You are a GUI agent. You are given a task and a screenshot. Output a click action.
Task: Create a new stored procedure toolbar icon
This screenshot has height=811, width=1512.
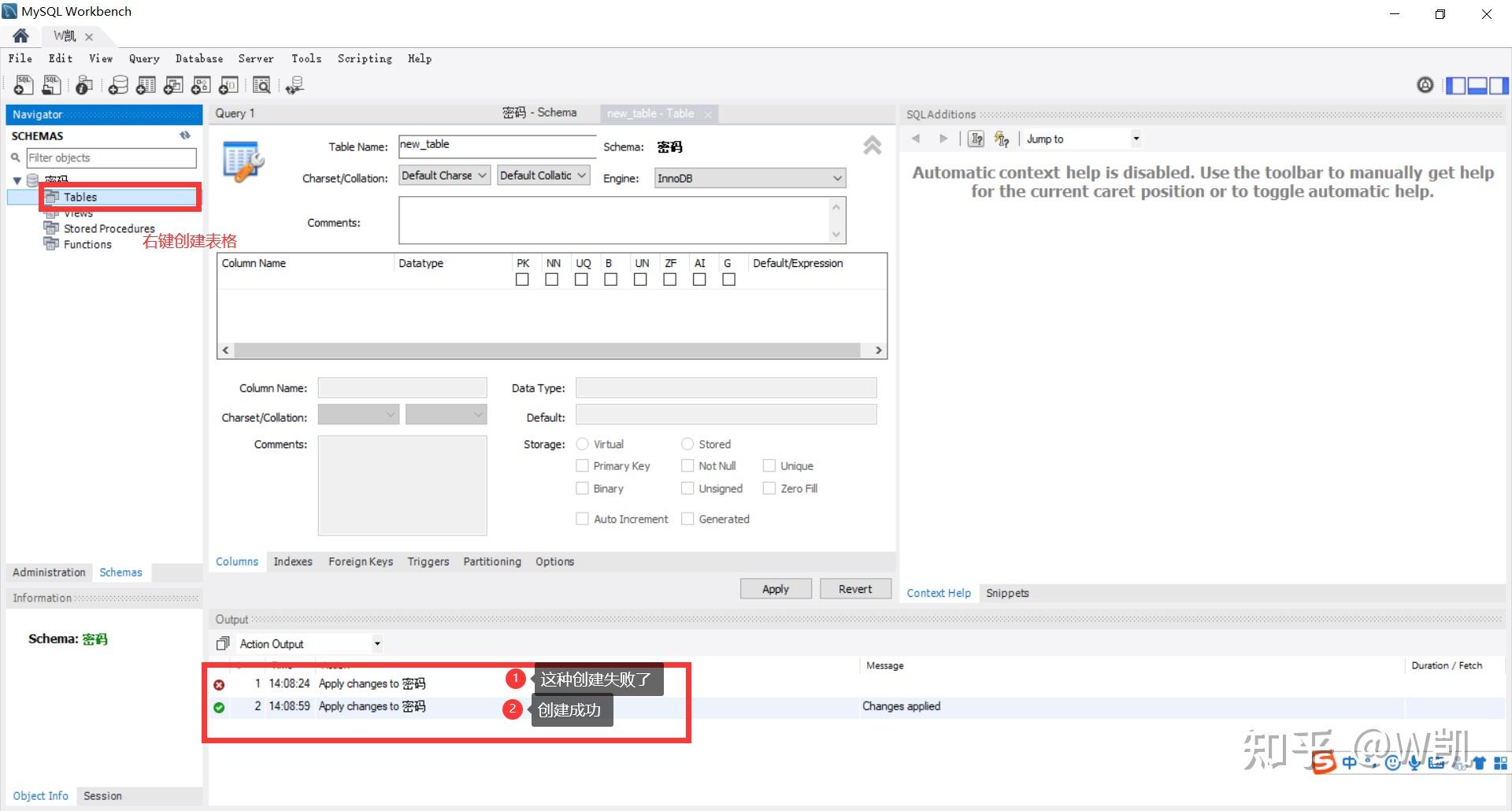(x=201, y=85)
